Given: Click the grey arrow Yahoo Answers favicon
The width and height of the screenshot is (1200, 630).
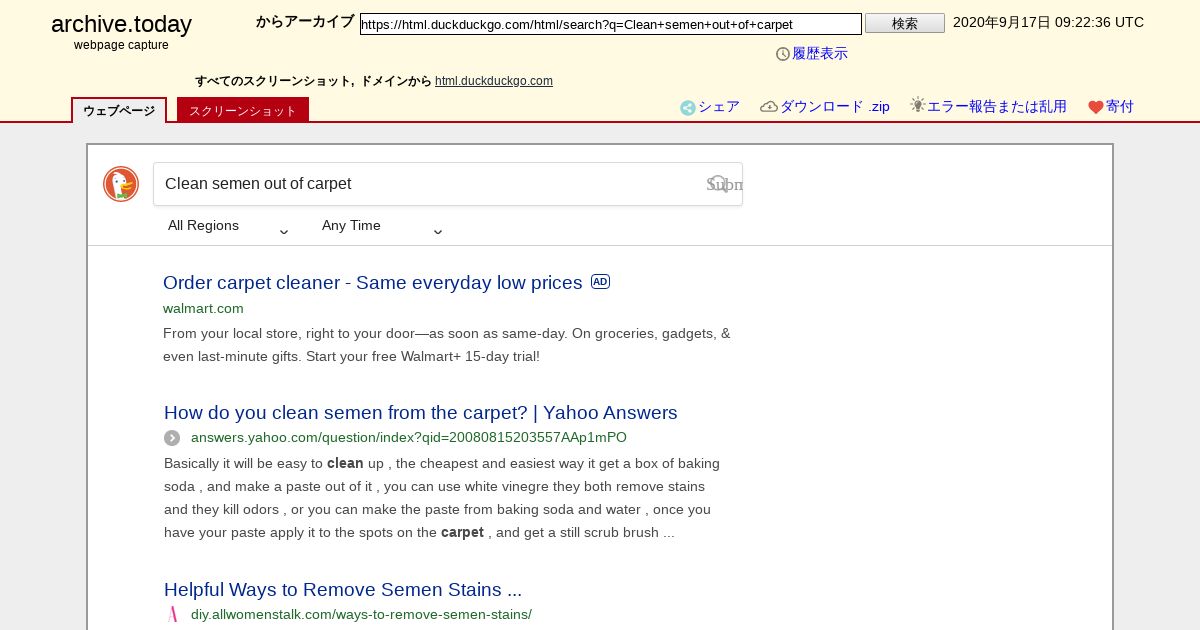Looking at the screenshot, I should [172, 438].
